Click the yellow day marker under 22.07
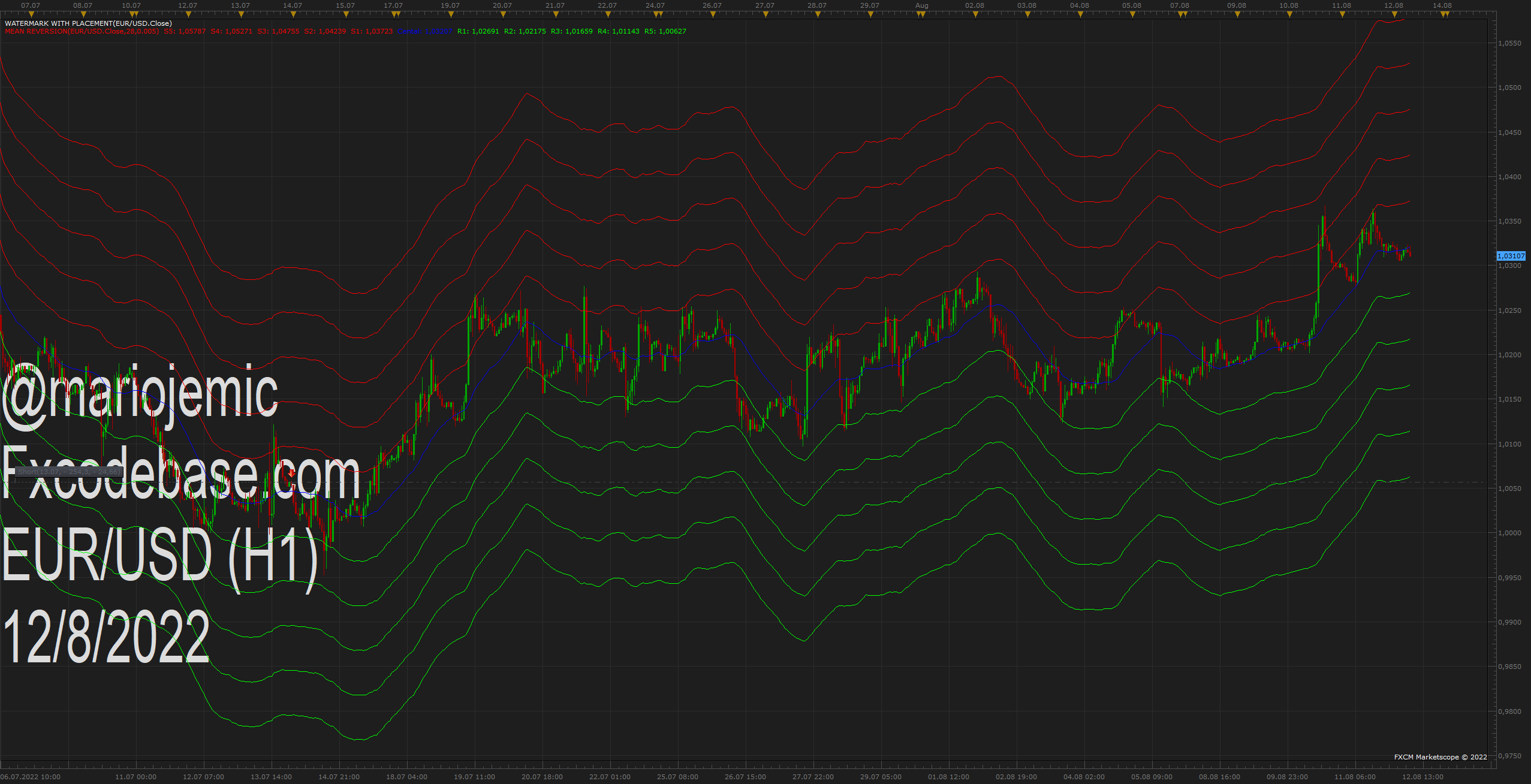The width and height of the screenshot is (1531, 784). 608,14
